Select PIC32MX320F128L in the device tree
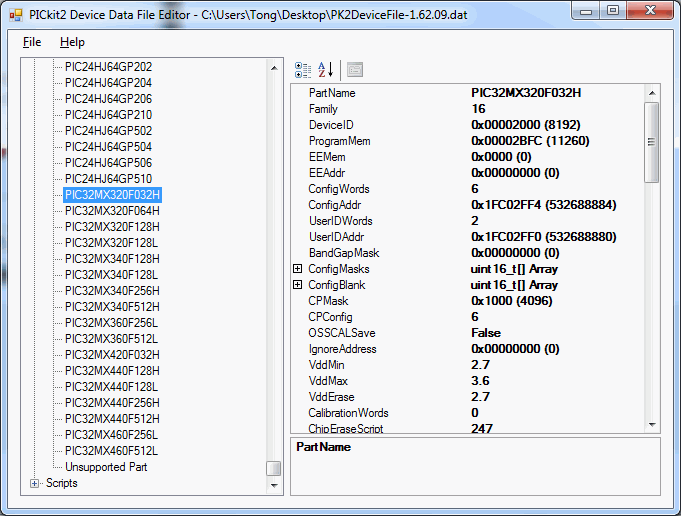 [112, 243]
